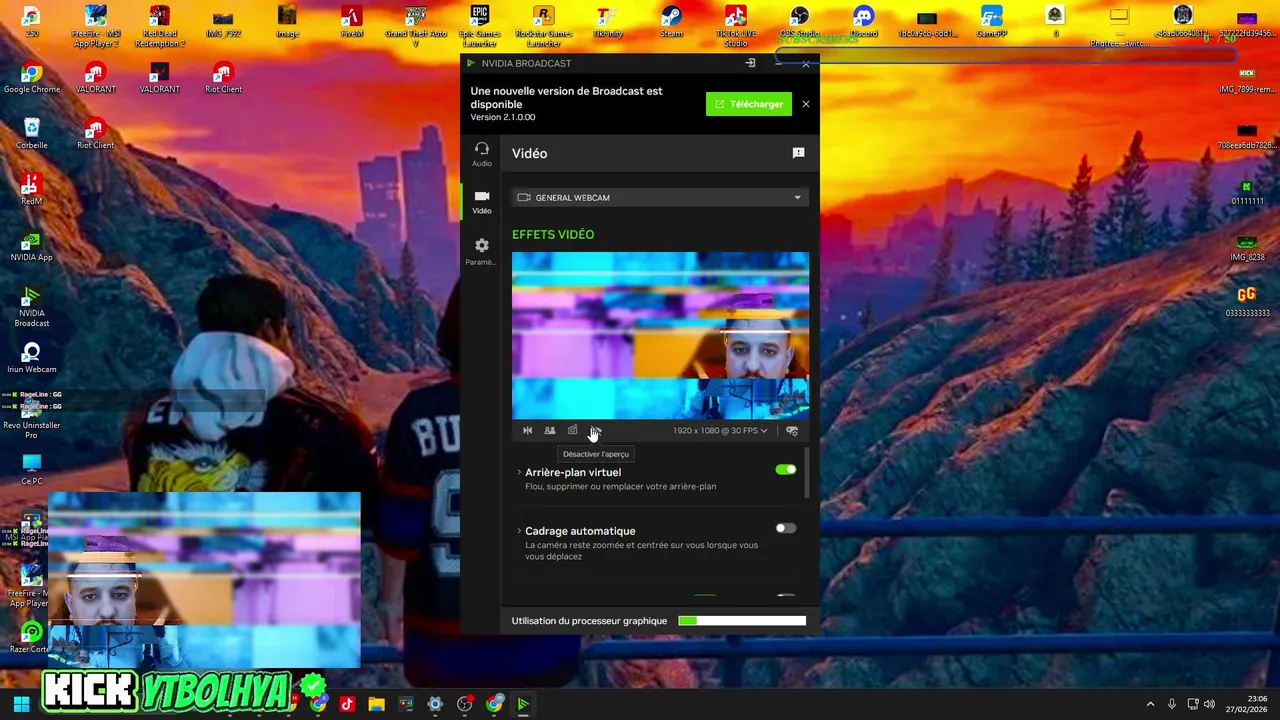The width and height of the screenshot is (1280, 720).
Task: Select the GamePP desktop icon
Action: coord(991,22)
